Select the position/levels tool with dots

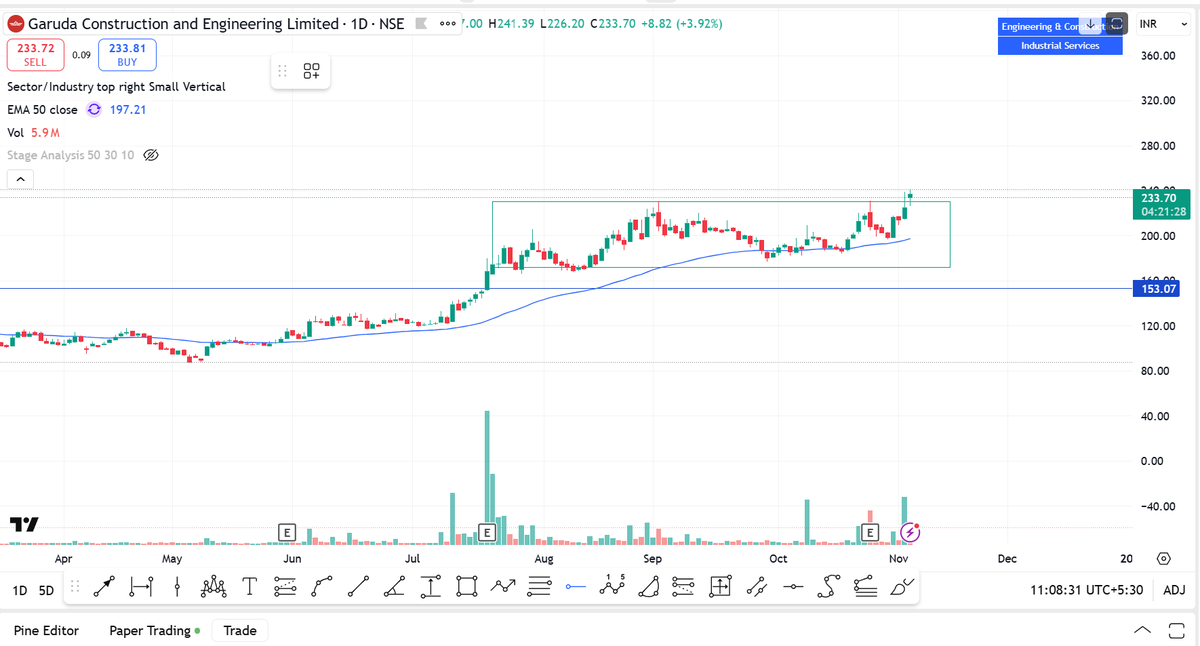[684, 587]
